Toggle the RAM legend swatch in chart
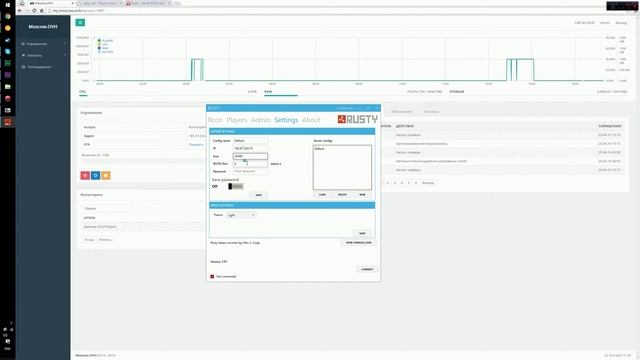Image resolution: width=640 pixels, height=360 pixels. tap(99, 48)
